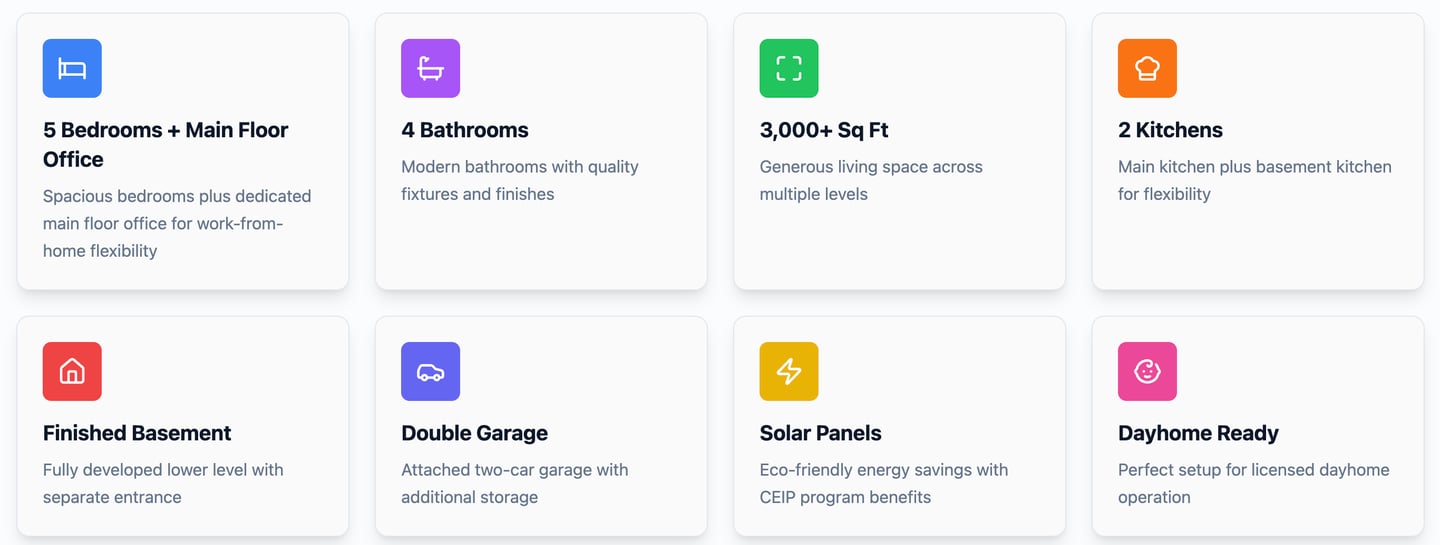1440x545 pixels.
Task: Click the "Modern bathrooms with quality fixtures" description
Action: 519,180
